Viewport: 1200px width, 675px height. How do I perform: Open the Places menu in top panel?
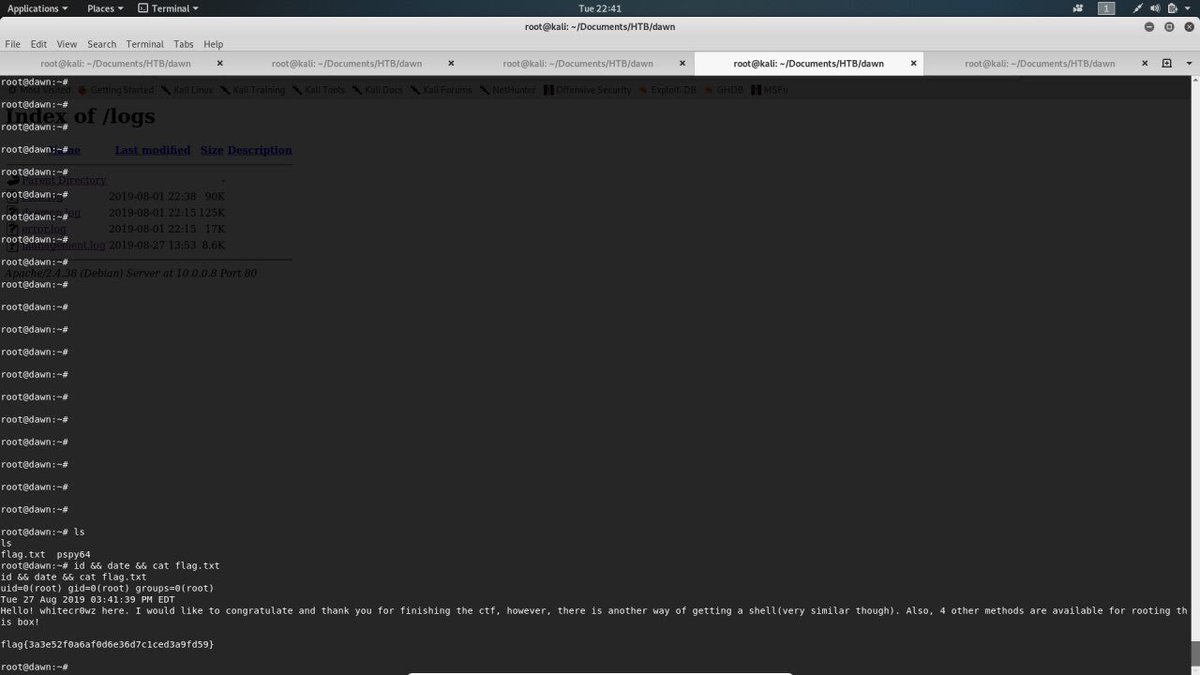(x=105, y=8)
